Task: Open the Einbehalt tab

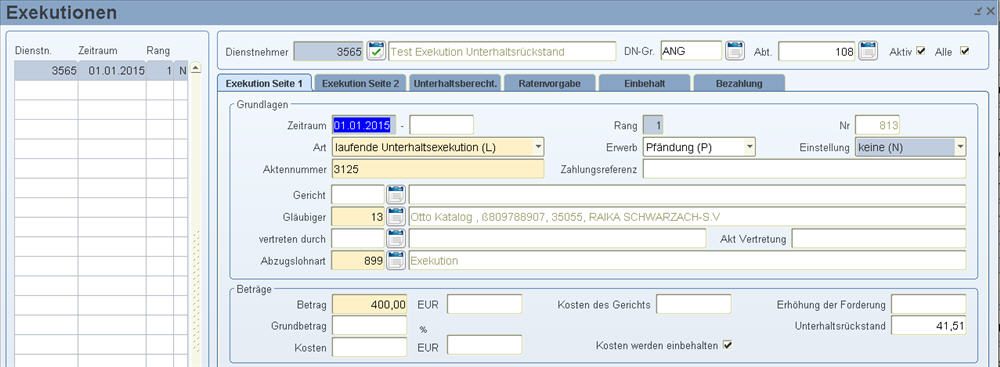Action: pyautogui.click(x=644, y=84)
